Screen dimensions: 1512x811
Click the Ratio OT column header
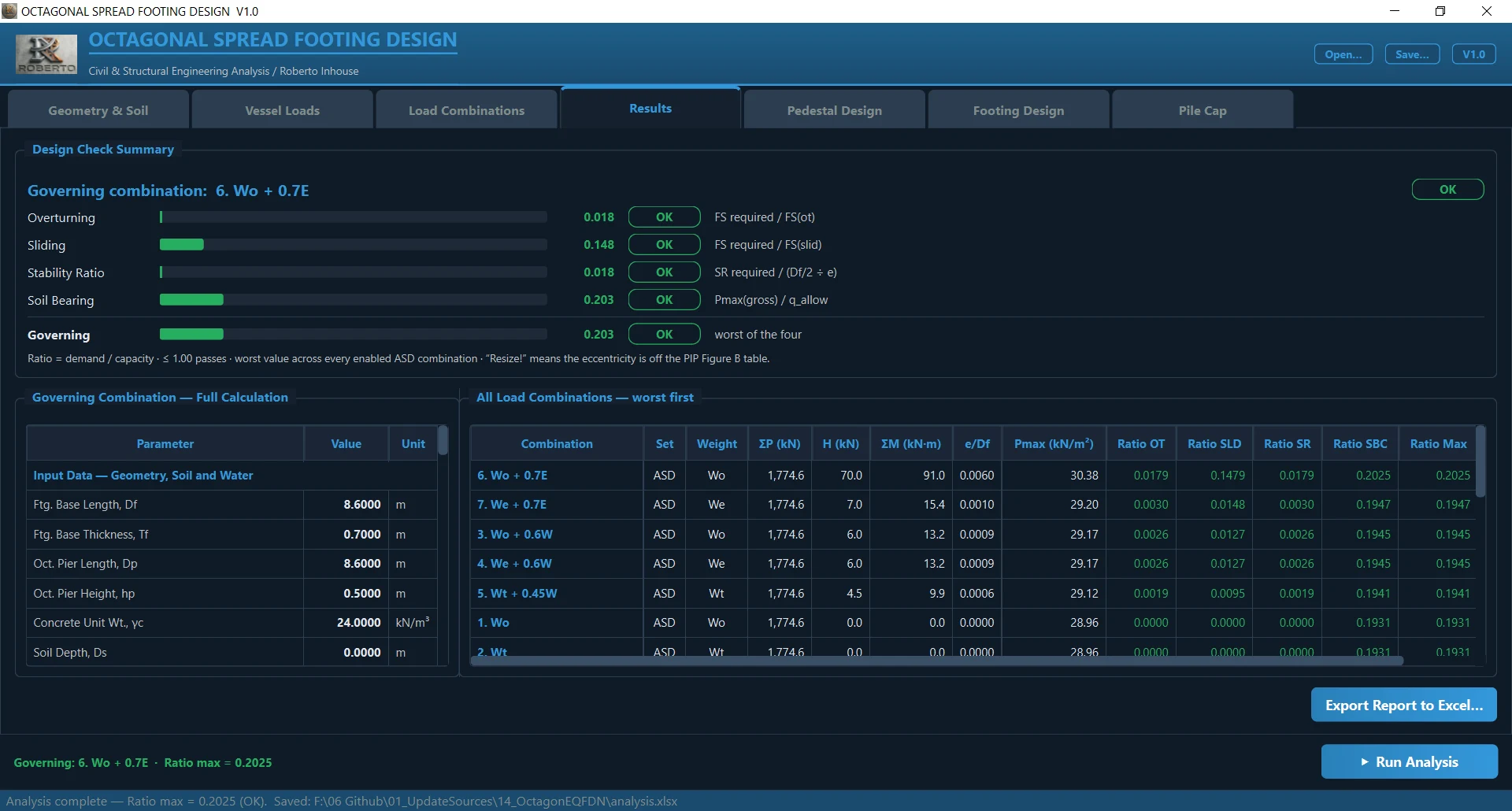(1141, 443)
